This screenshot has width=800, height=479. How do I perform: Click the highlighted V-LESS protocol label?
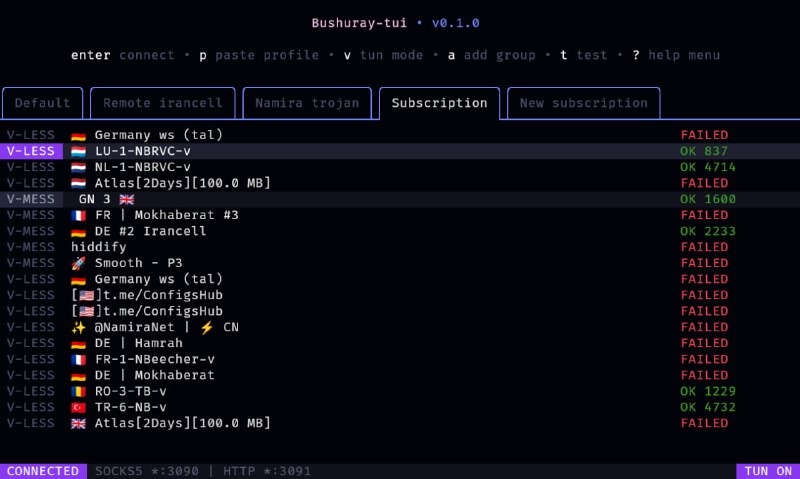(x=31, y=151)
